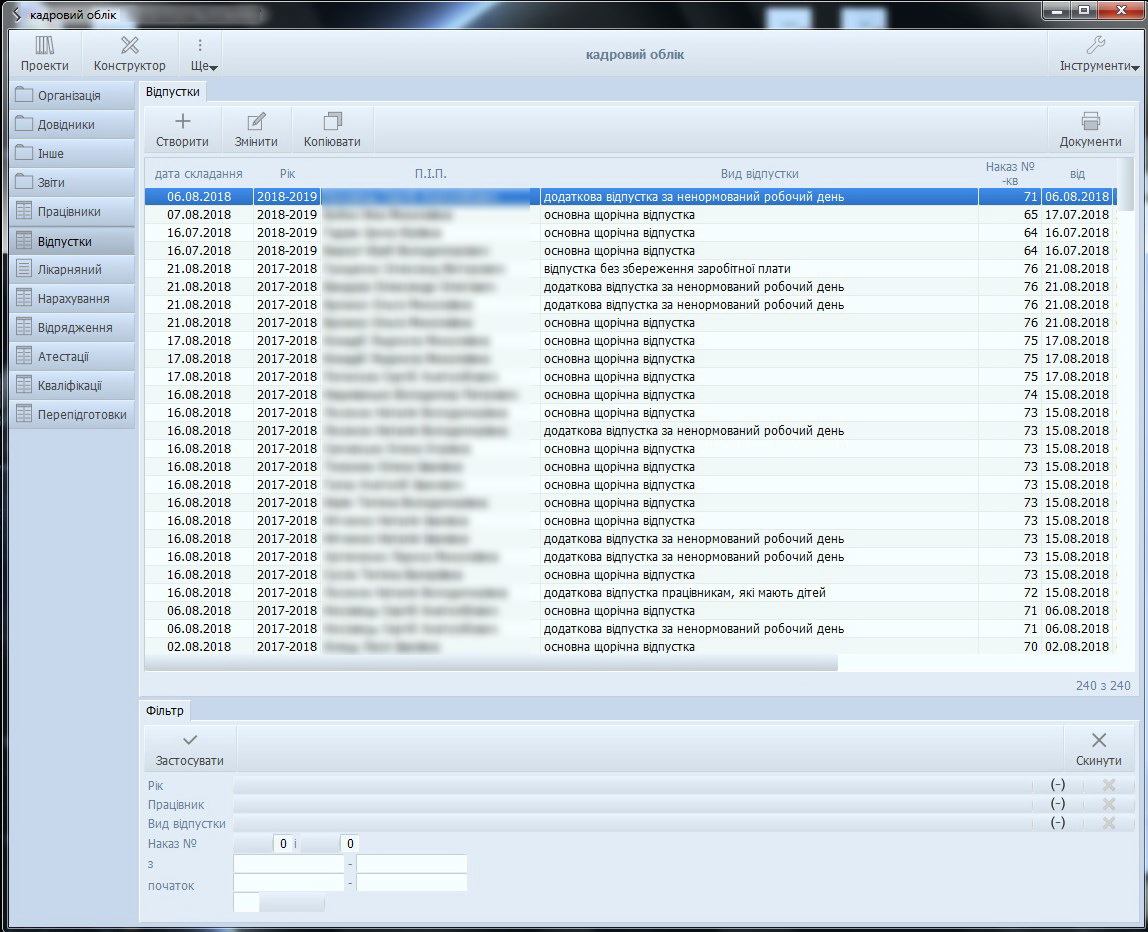Click the Копіювати copy icon
The height and width of the screenshot is (932, 1148).
(x=332, y=122)
